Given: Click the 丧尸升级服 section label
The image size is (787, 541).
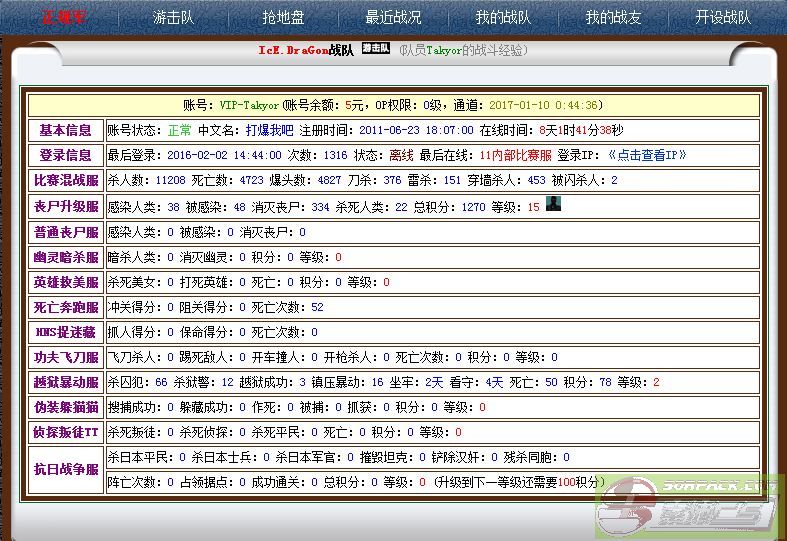Looking at the screenshot, I should [65, 206].
